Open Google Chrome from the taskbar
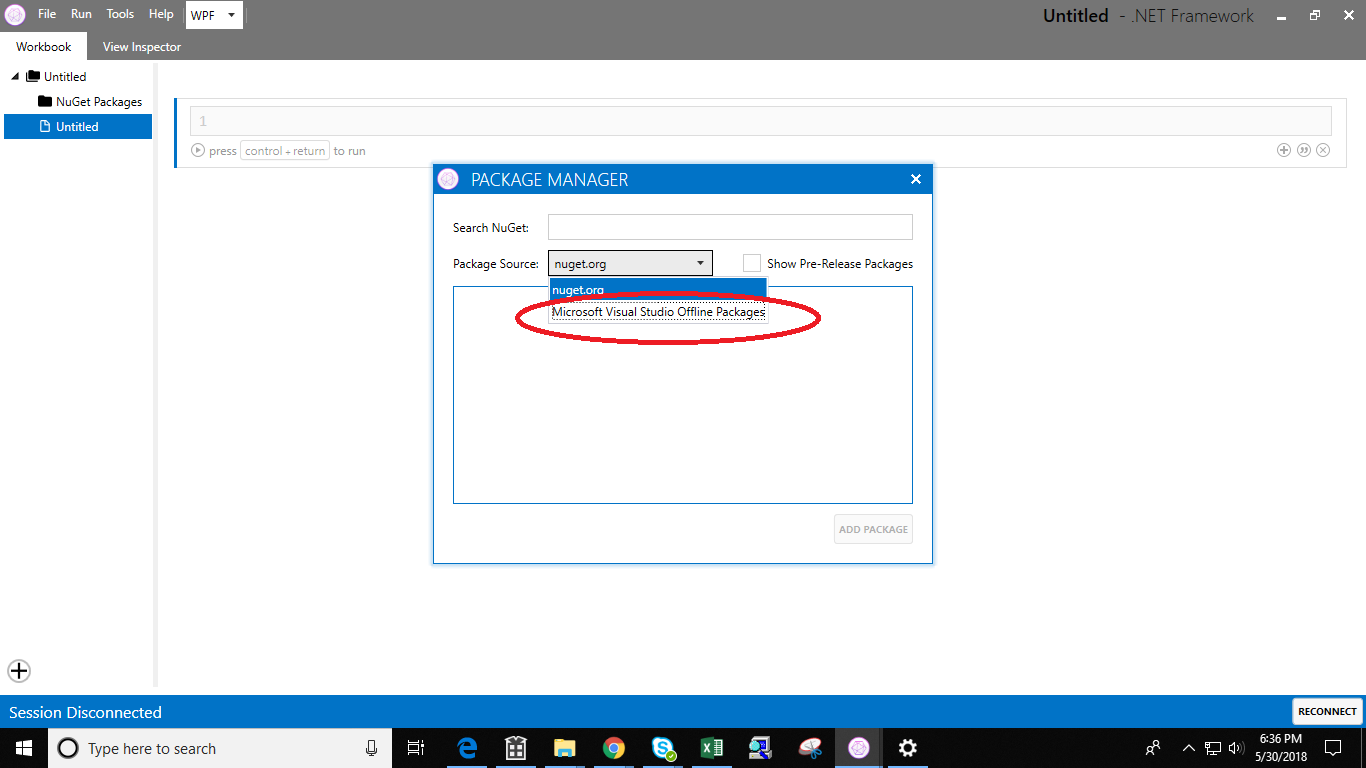 point(614,748)
